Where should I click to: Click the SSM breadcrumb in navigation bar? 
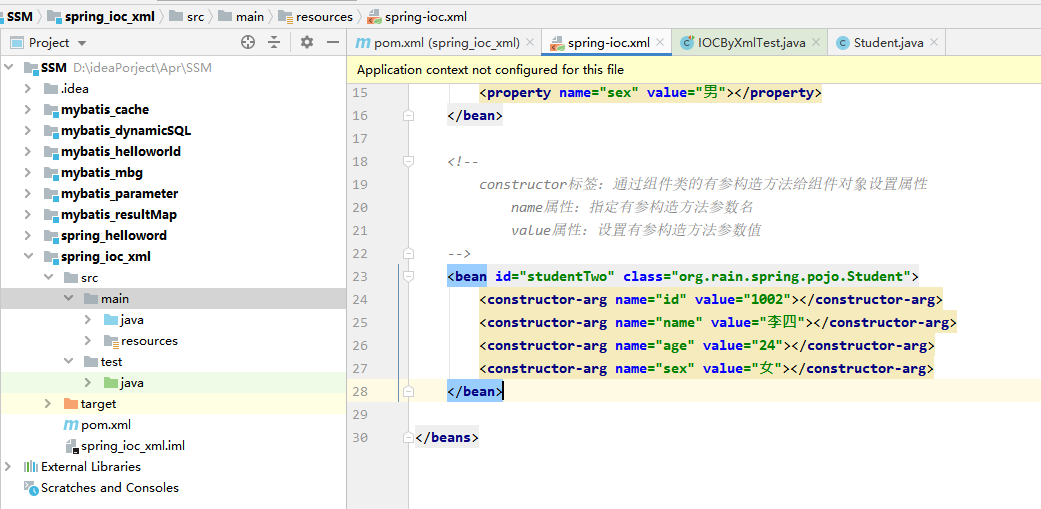point(19,17)
